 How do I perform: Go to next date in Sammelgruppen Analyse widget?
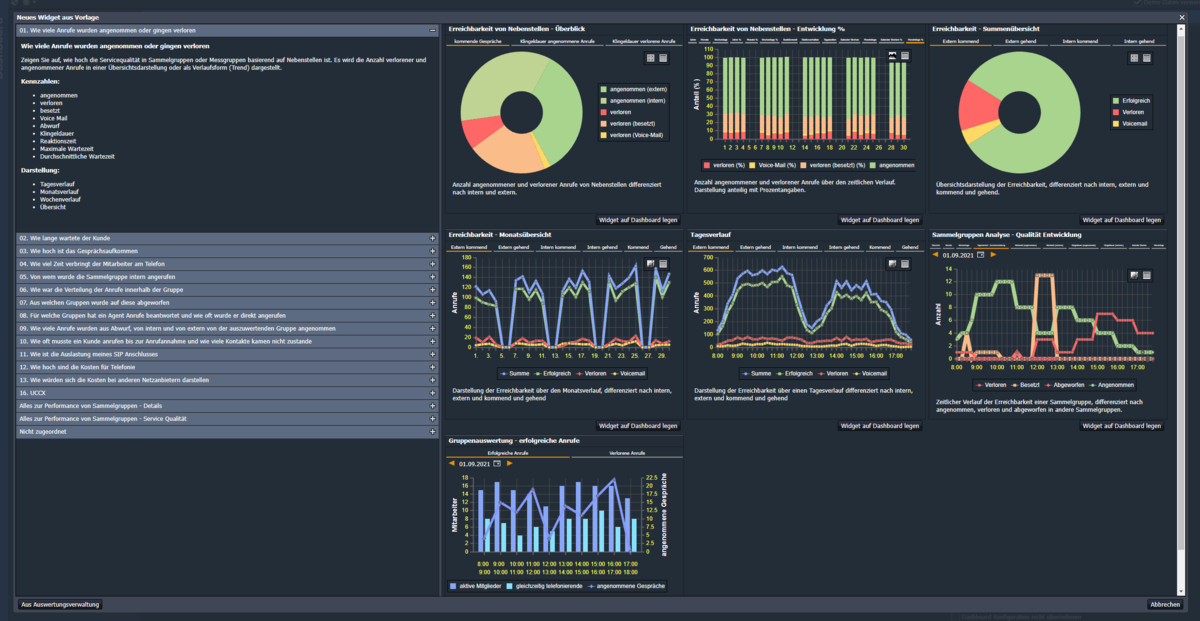click(x=993, y=255)
